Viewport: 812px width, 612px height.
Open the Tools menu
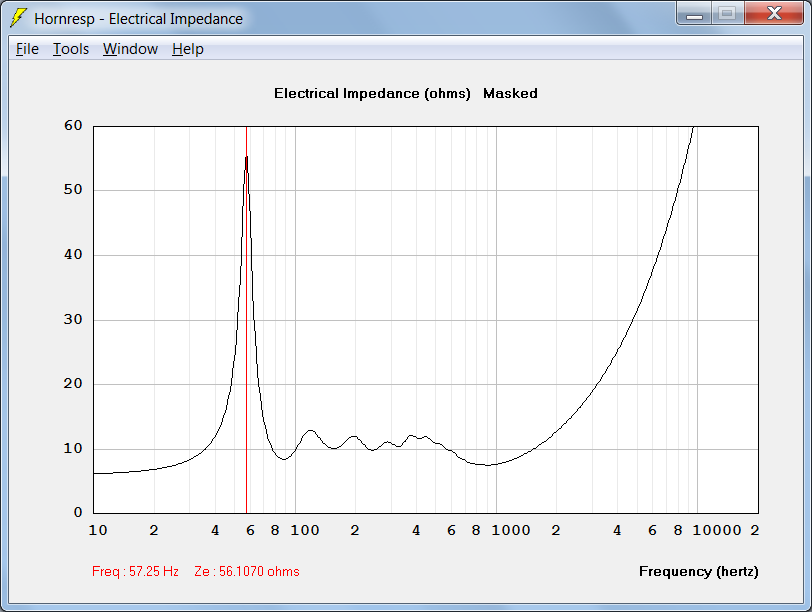click(x=71, y=49)
